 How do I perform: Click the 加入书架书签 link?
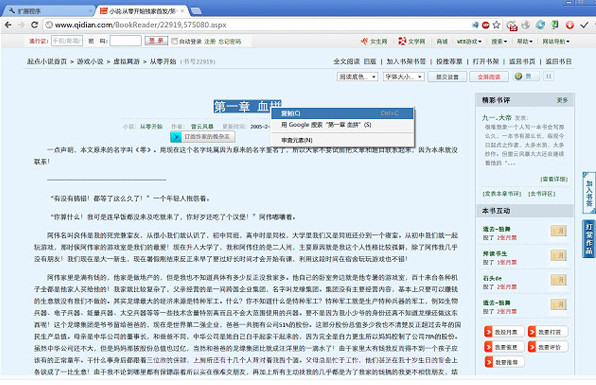406,61
